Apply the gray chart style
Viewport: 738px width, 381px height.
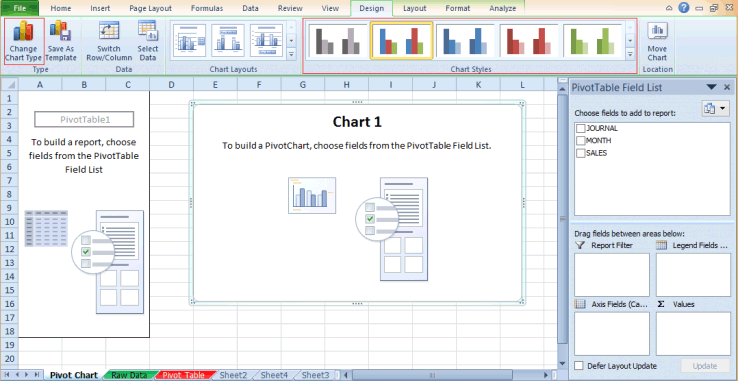[338, 41]
